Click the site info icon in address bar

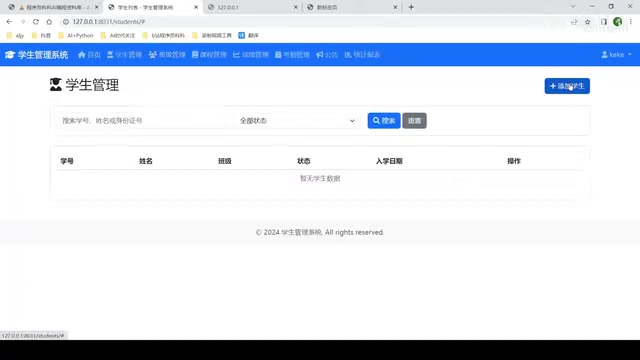coord(65,22)
